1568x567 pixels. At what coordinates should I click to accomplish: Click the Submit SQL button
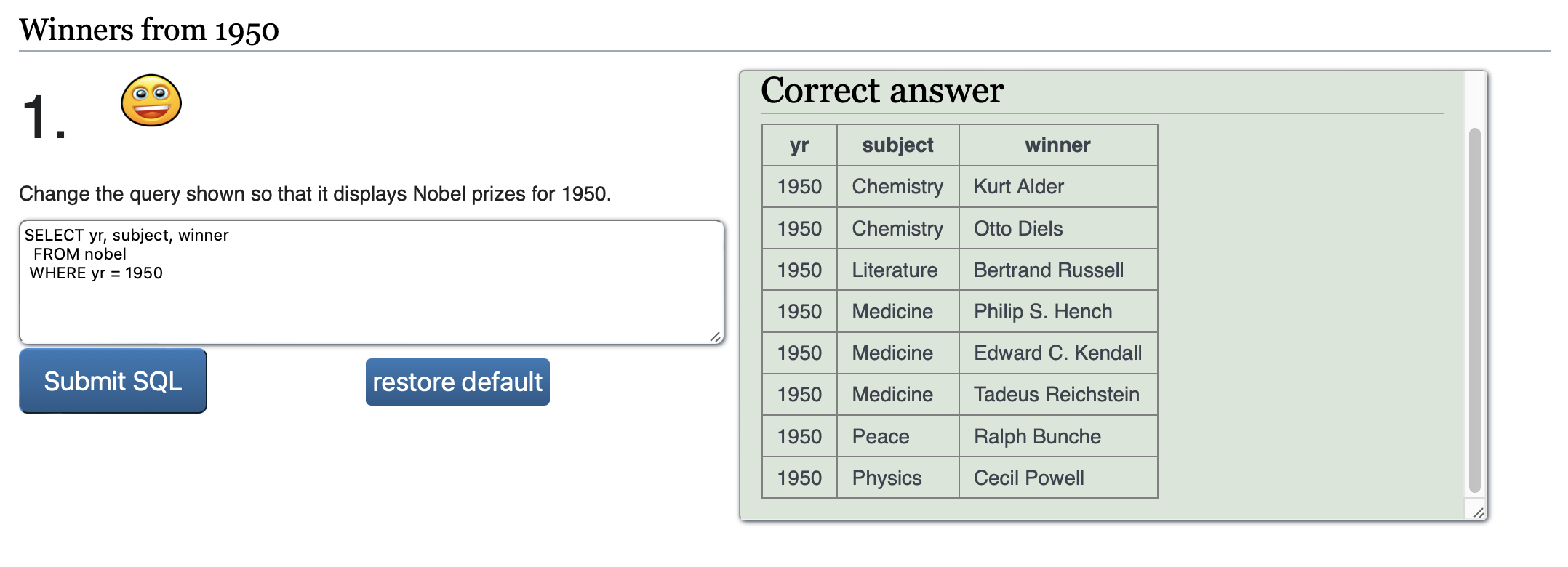coord(113,381)
